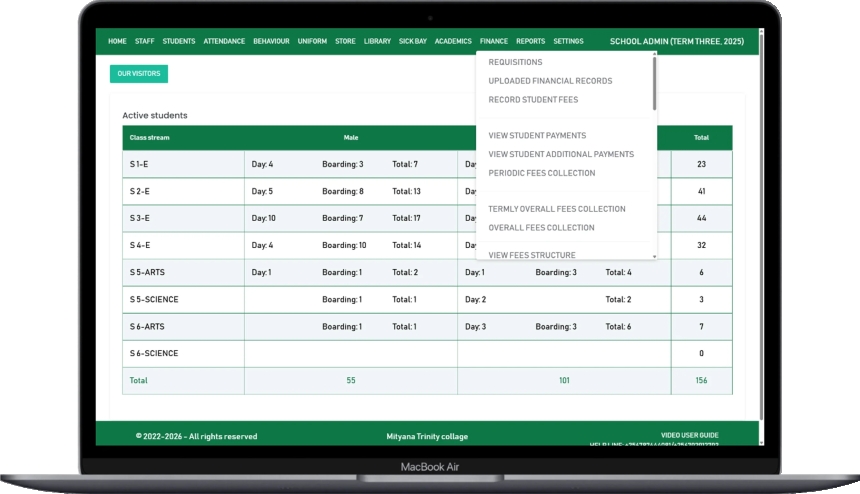Open the Settings menu in navbar
The height and width of the screenshot is (494, 860).
coord(568,41)
